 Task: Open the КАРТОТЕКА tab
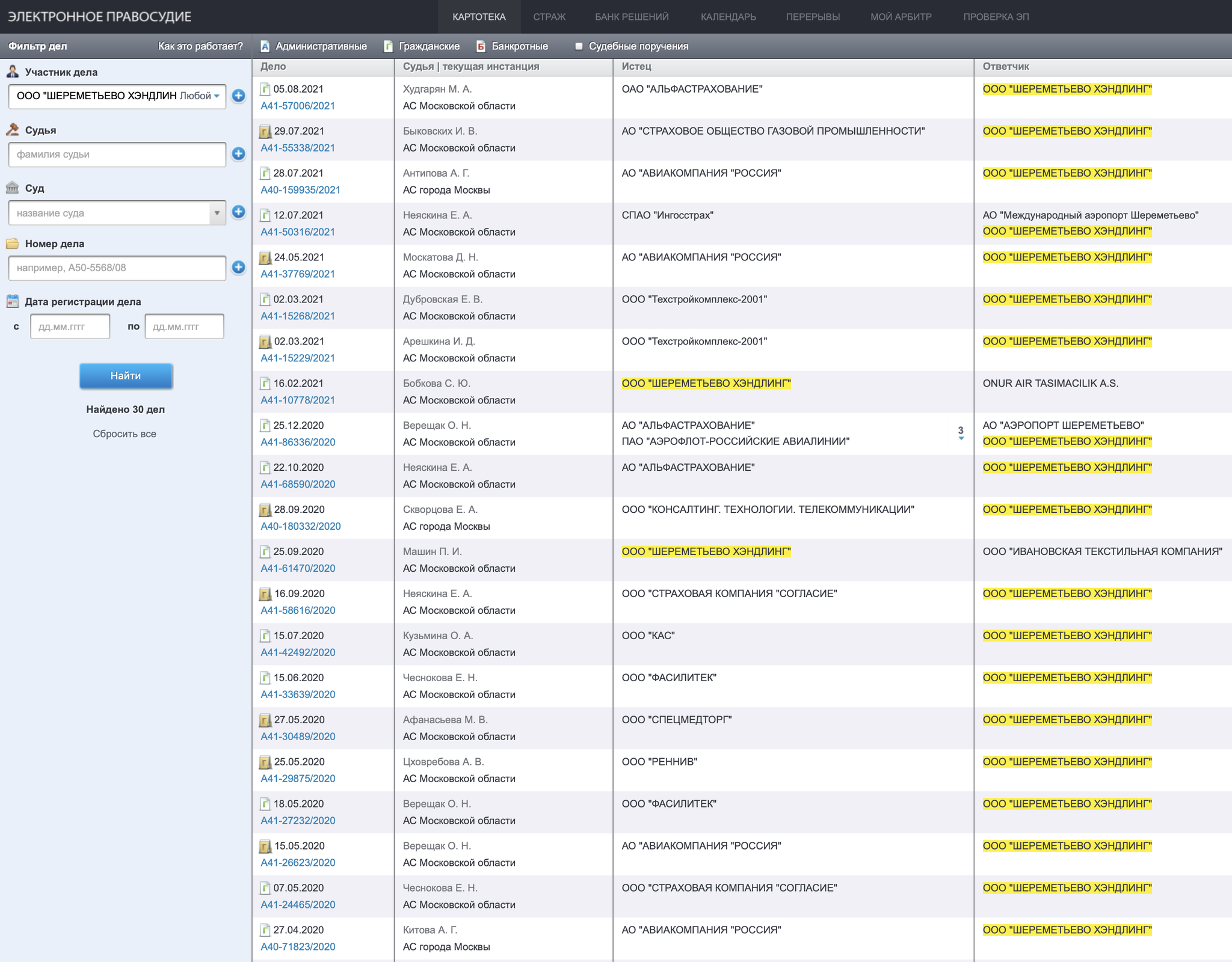pos(479,17)
